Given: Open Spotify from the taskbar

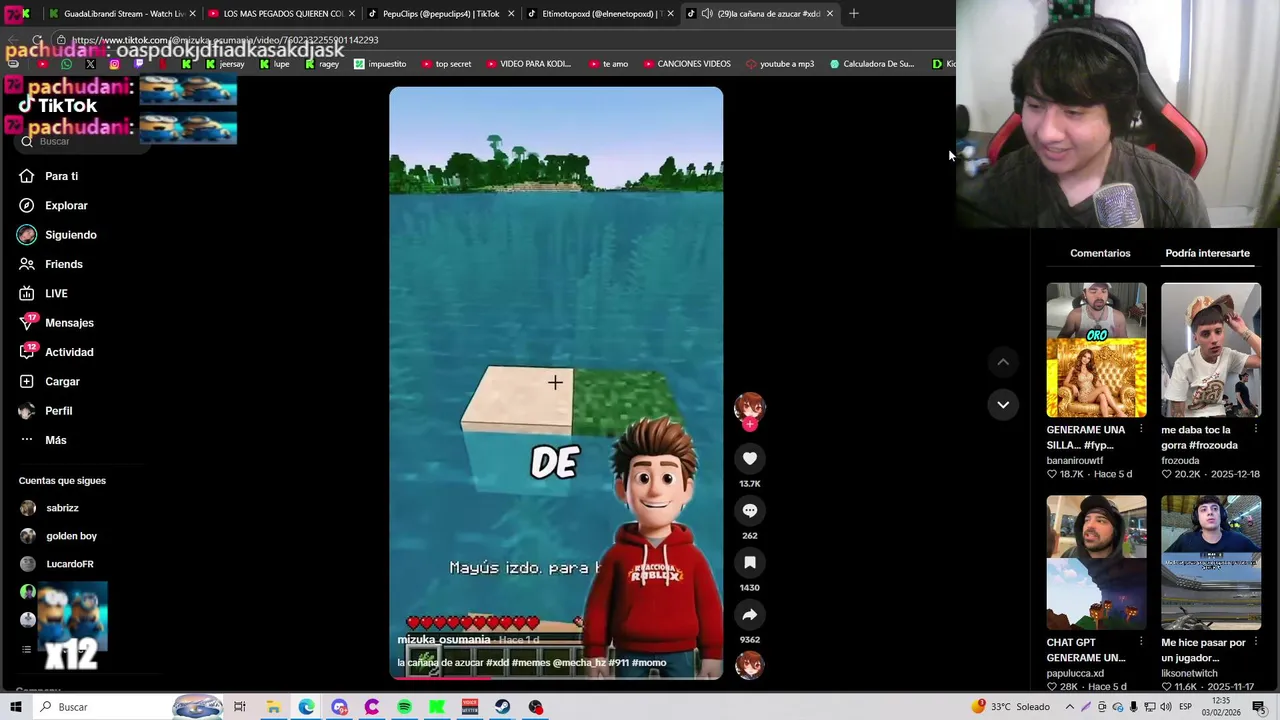Looking at the screenshot, I should pyautogui.click(x=404, y=707).
